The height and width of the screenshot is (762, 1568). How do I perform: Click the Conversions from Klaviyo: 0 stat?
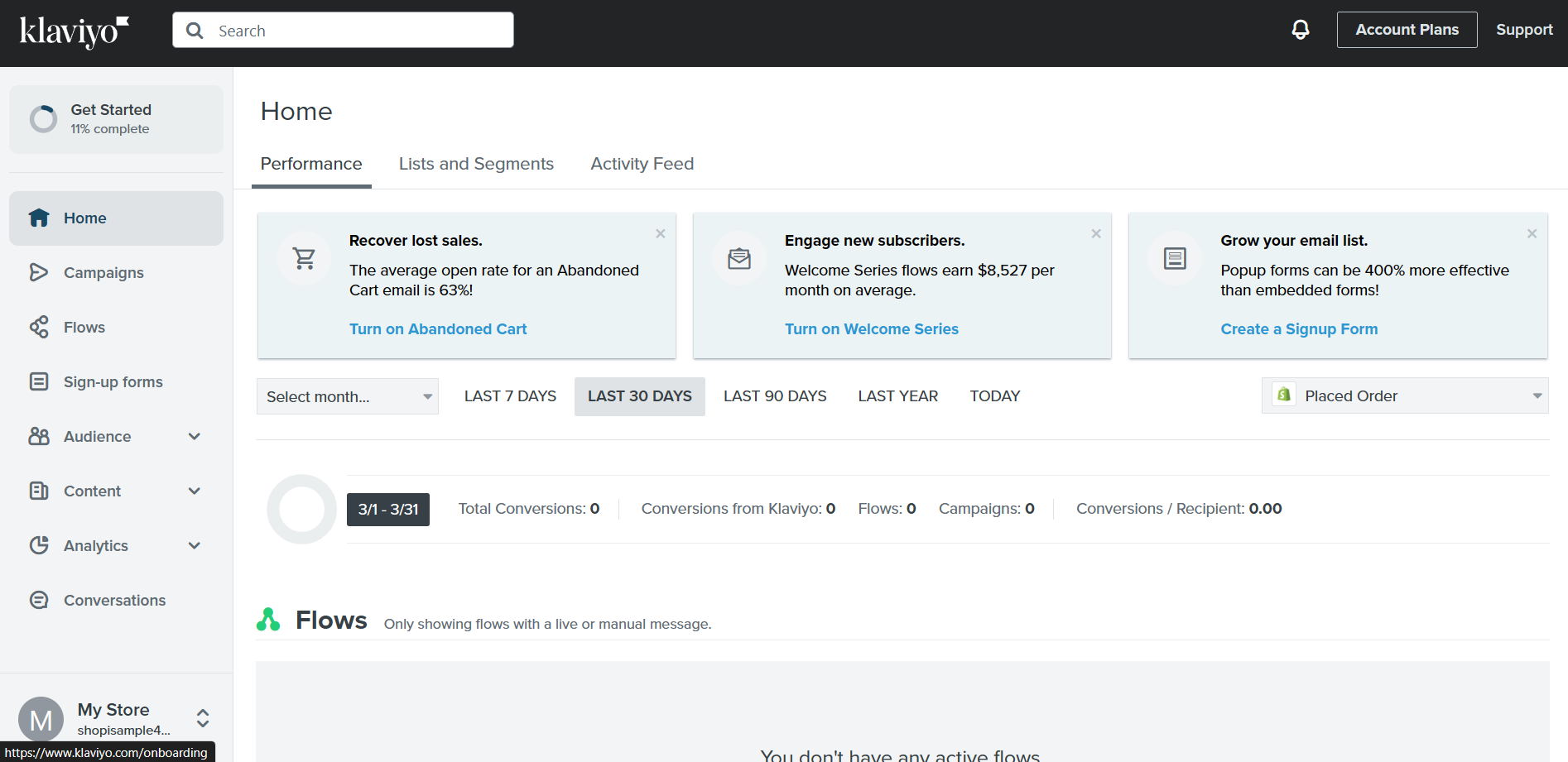(x=738, y=509)
